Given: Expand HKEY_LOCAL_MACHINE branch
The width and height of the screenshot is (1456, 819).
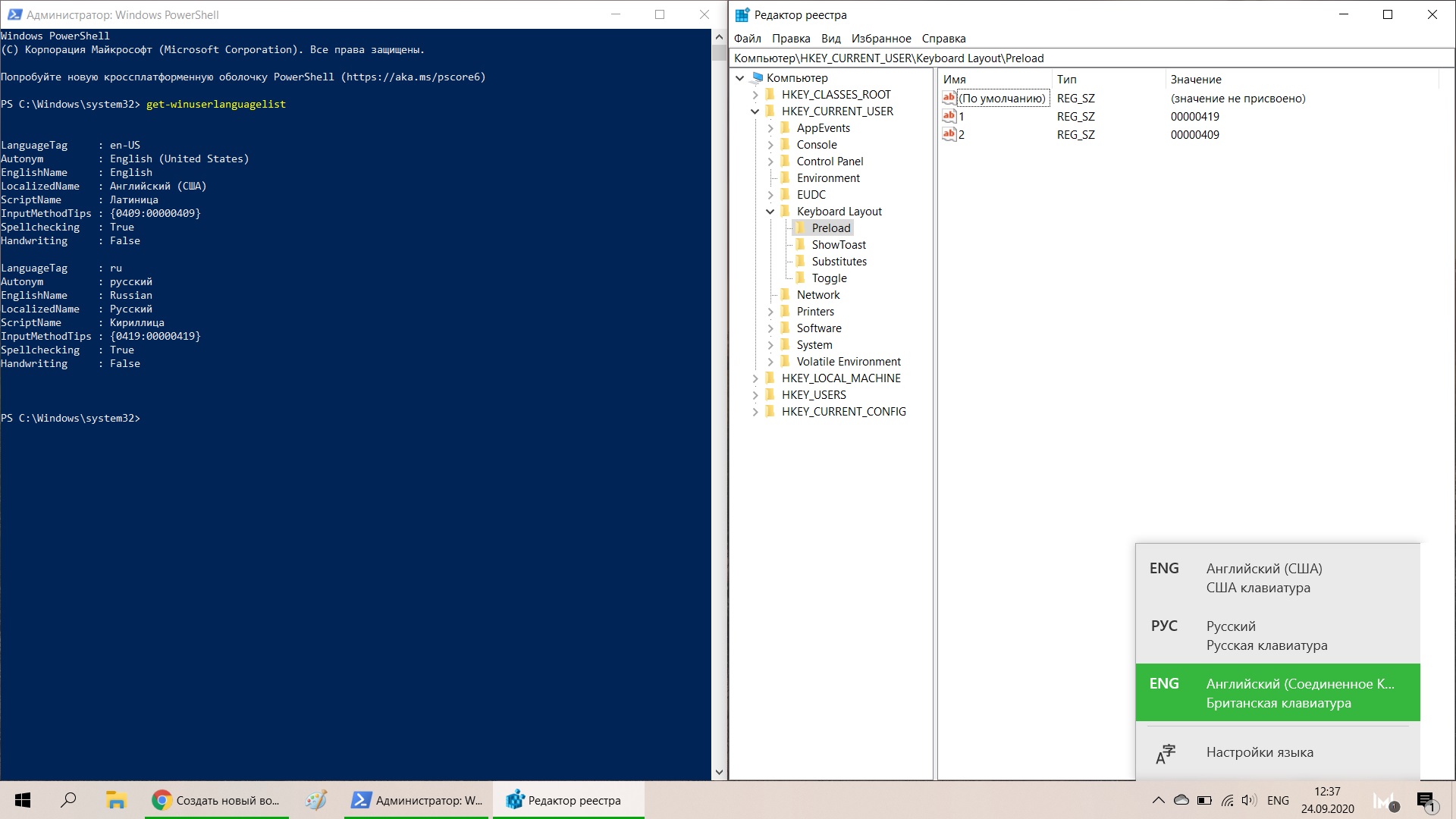Looking at the screenshot, I should [755, 378].
